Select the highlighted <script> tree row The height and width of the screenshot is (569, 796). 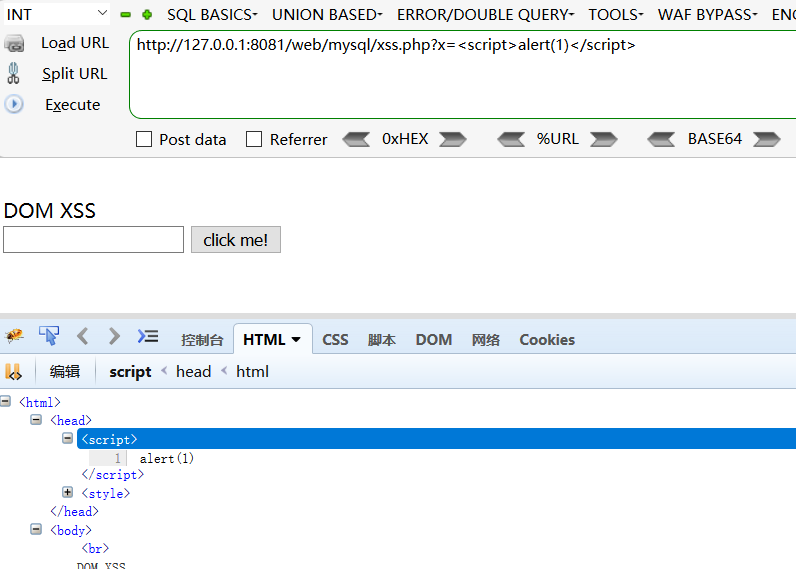pyautogui.click(x=437, y=439)
